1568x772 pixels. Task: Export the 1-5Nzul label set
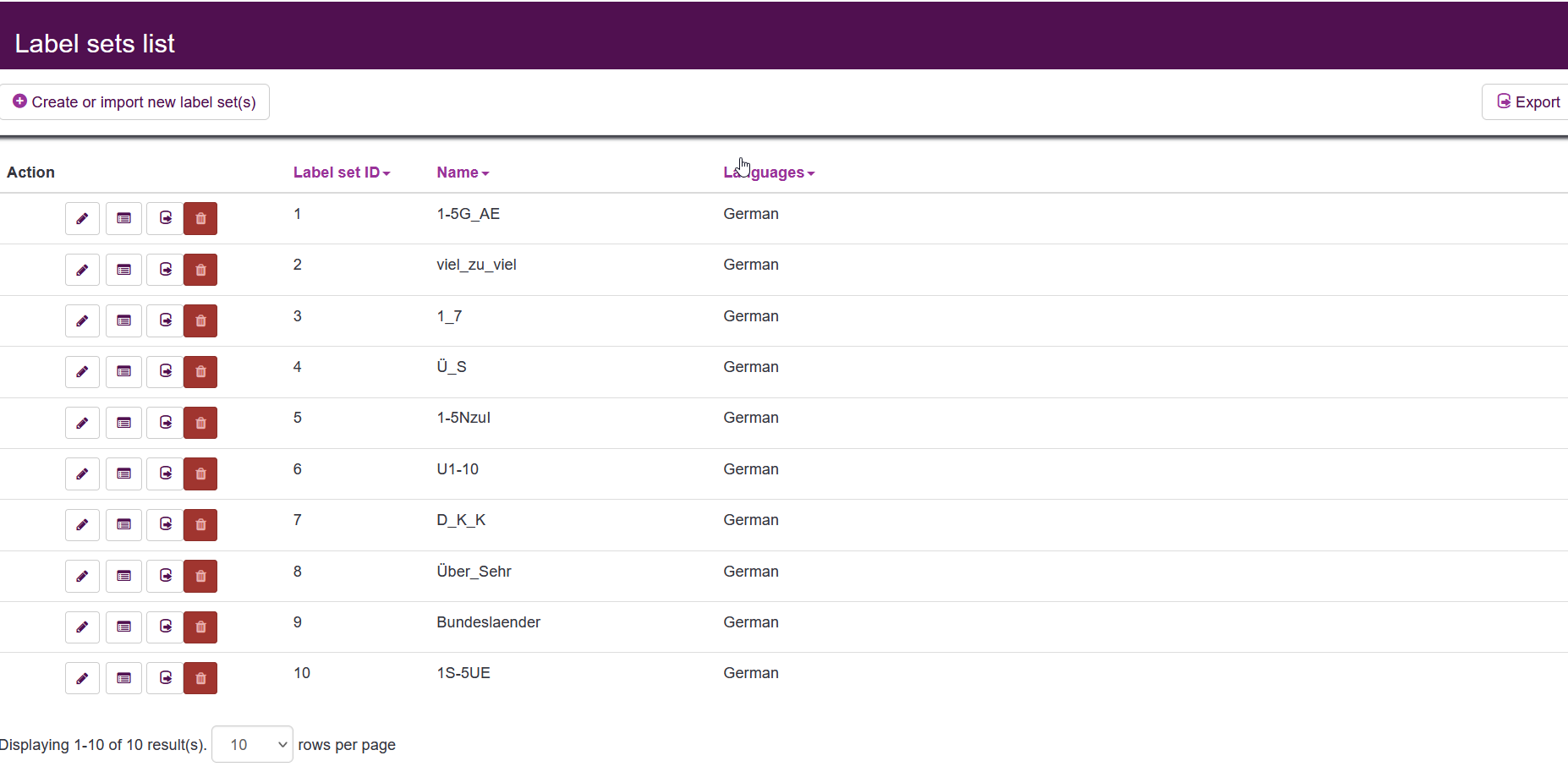165,423
